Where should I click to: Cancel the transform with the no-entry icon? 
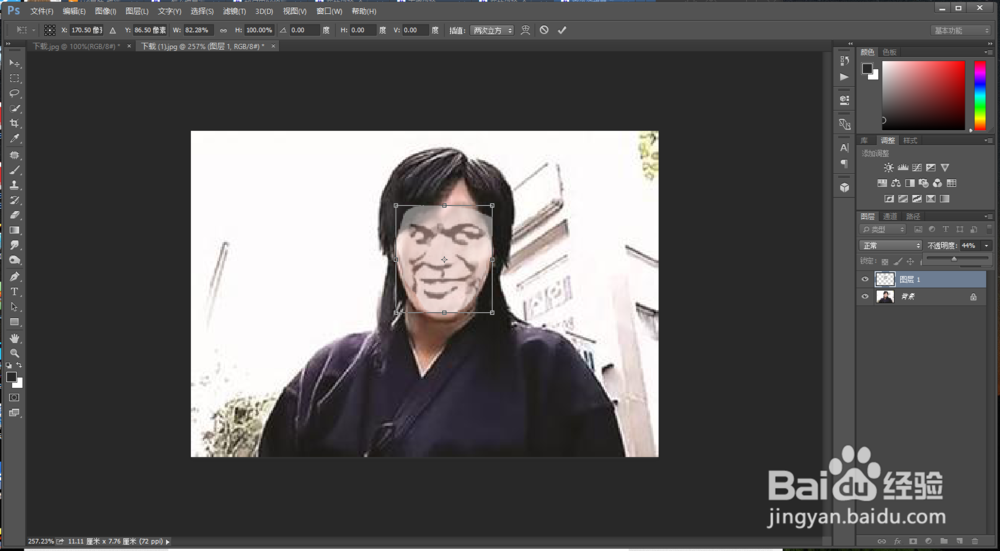543,30
